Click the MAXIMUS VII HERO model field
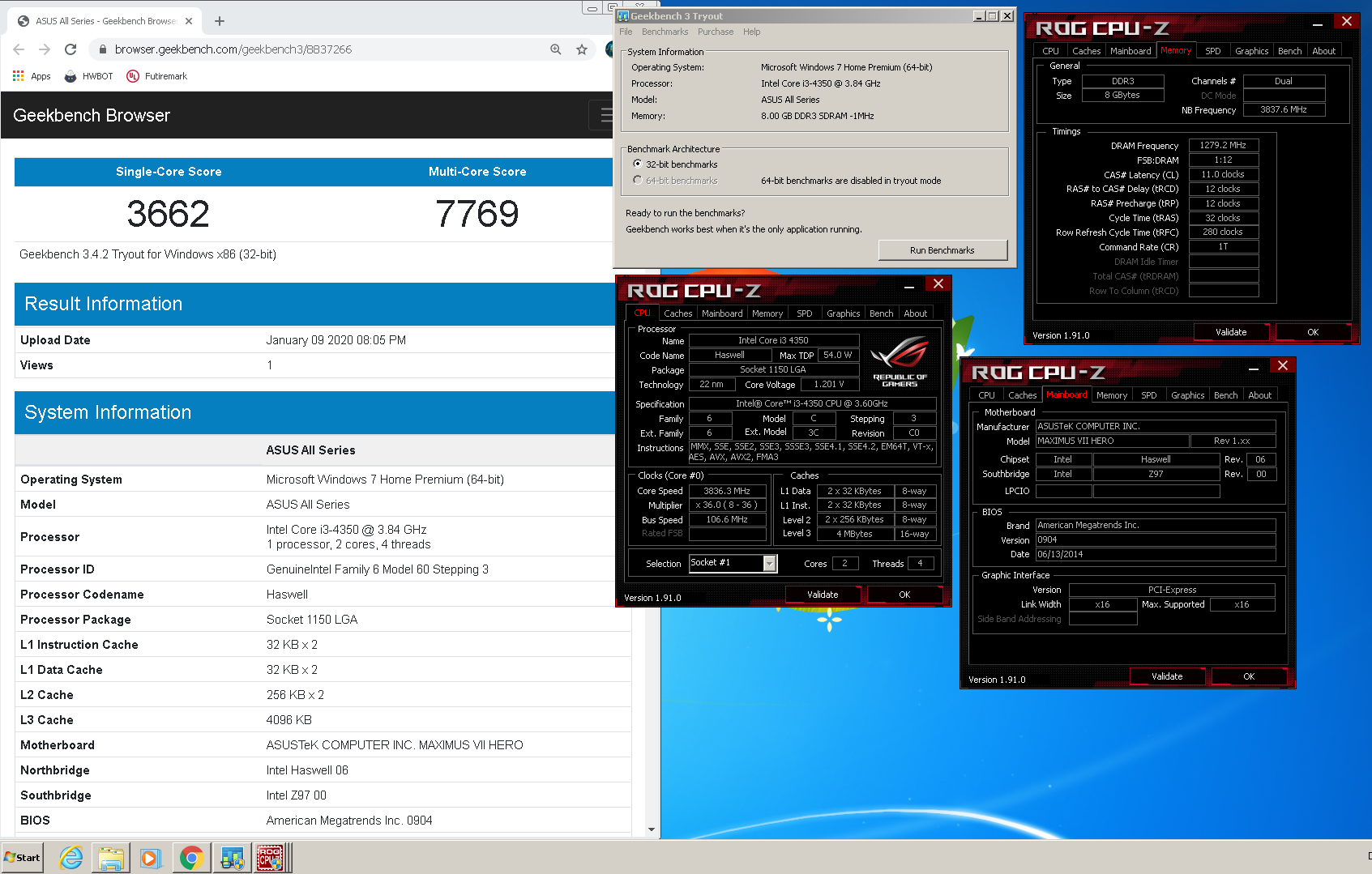This screenshot has height=874, width=1372. coord(1113,441)
